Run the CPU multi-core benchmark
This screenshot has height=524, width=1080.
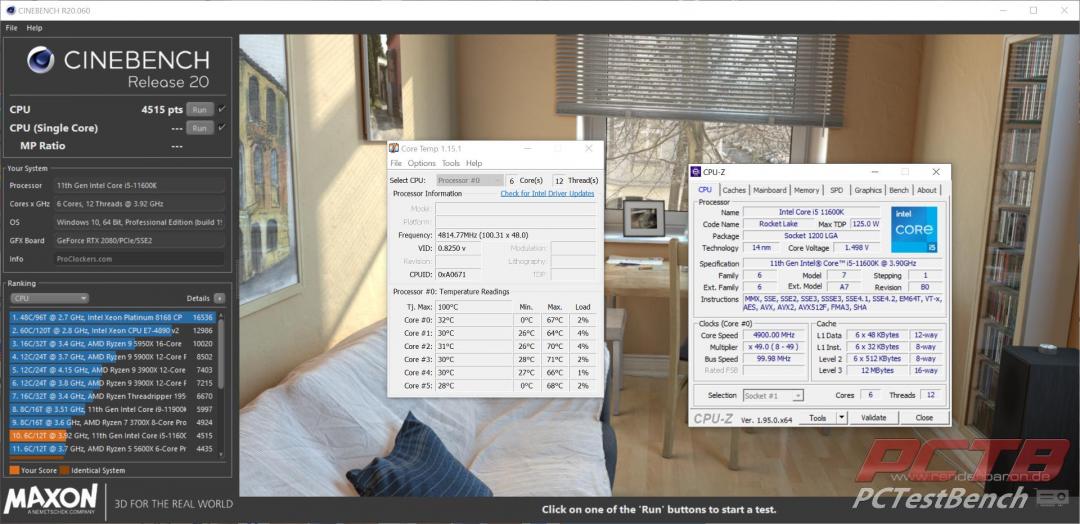(199, 109)
